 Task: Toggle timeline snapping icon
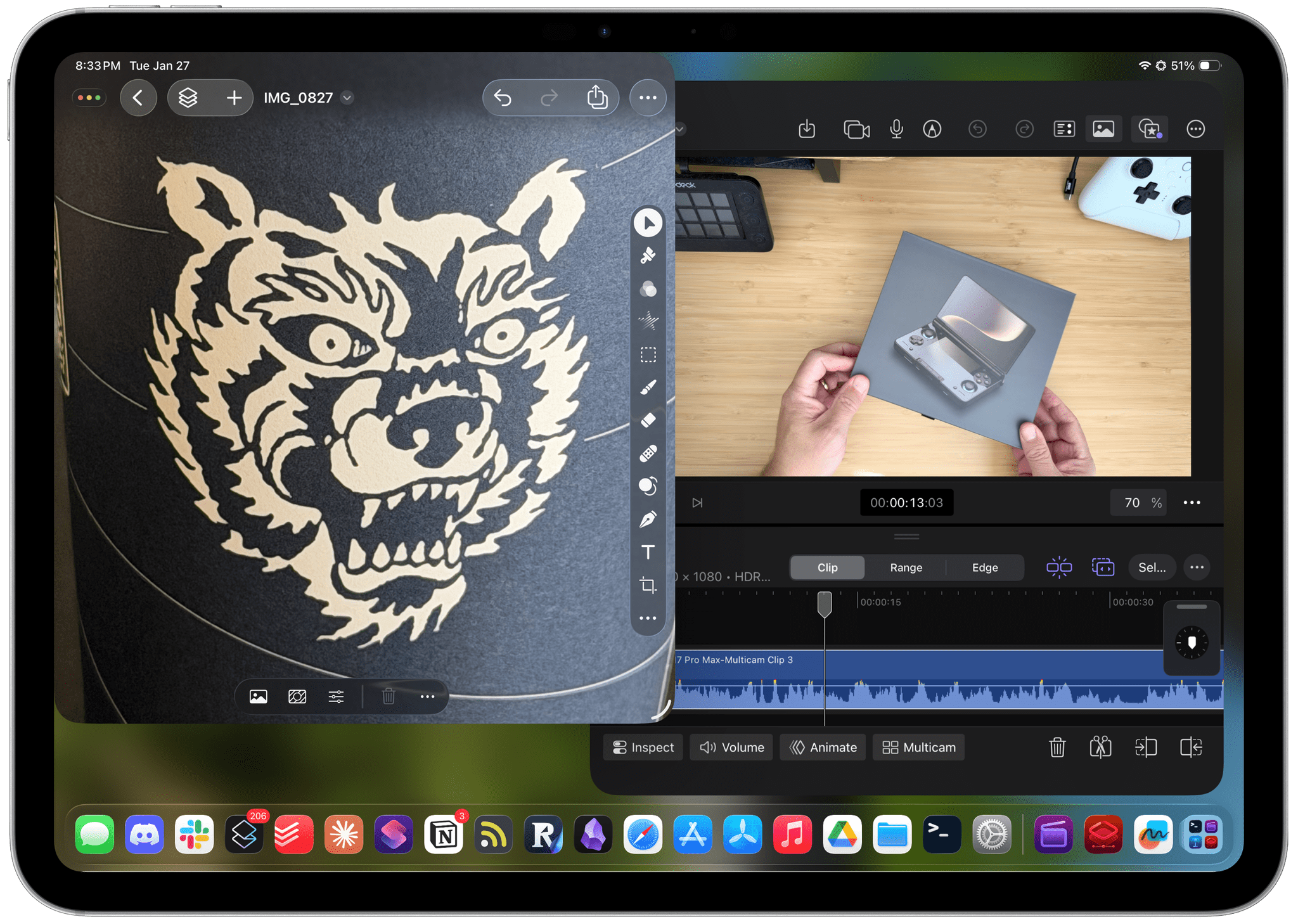coord(1059,567)
